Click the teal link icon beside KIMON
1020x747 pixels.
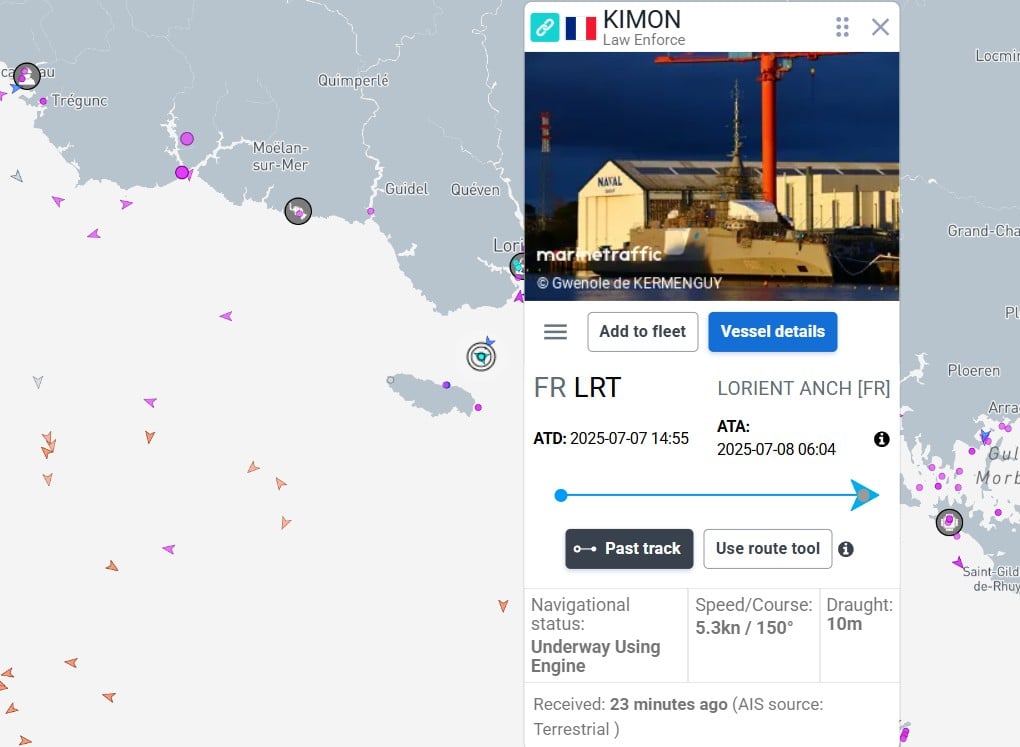(x=544, y=27)
